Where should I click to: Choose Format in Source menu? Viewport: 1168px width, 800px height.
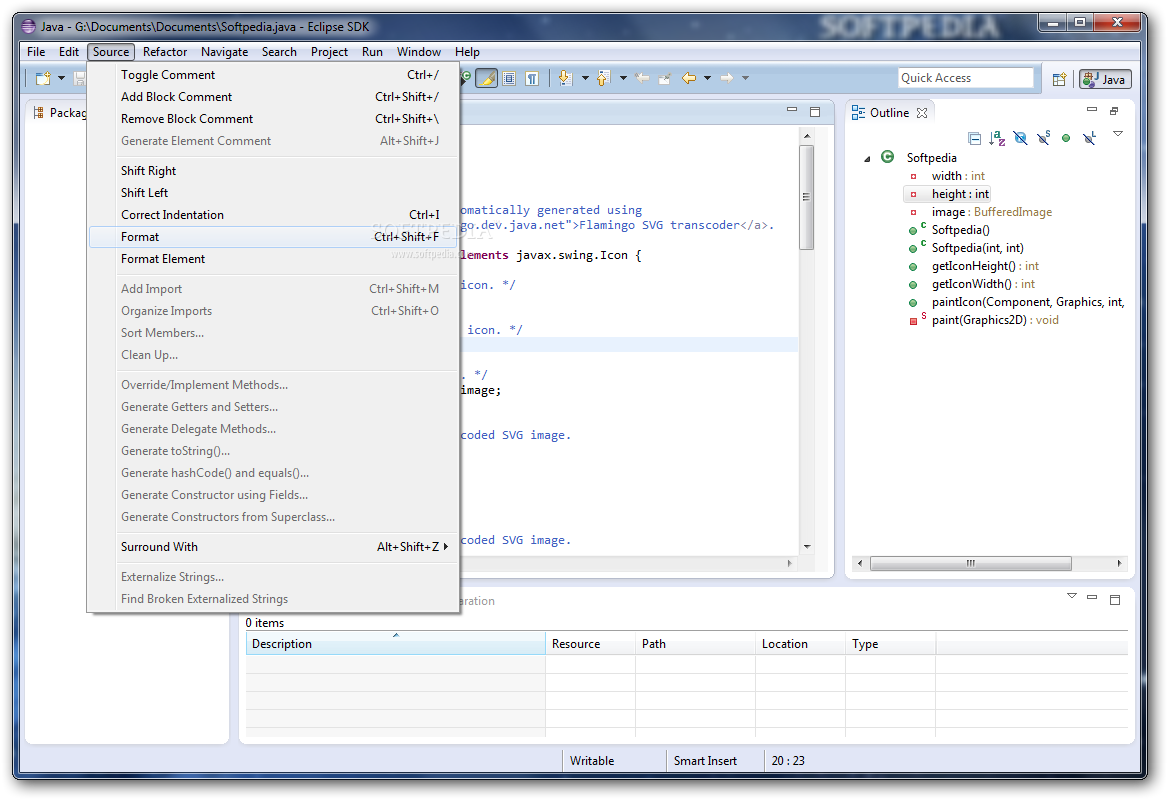click(x=273, y=237)
